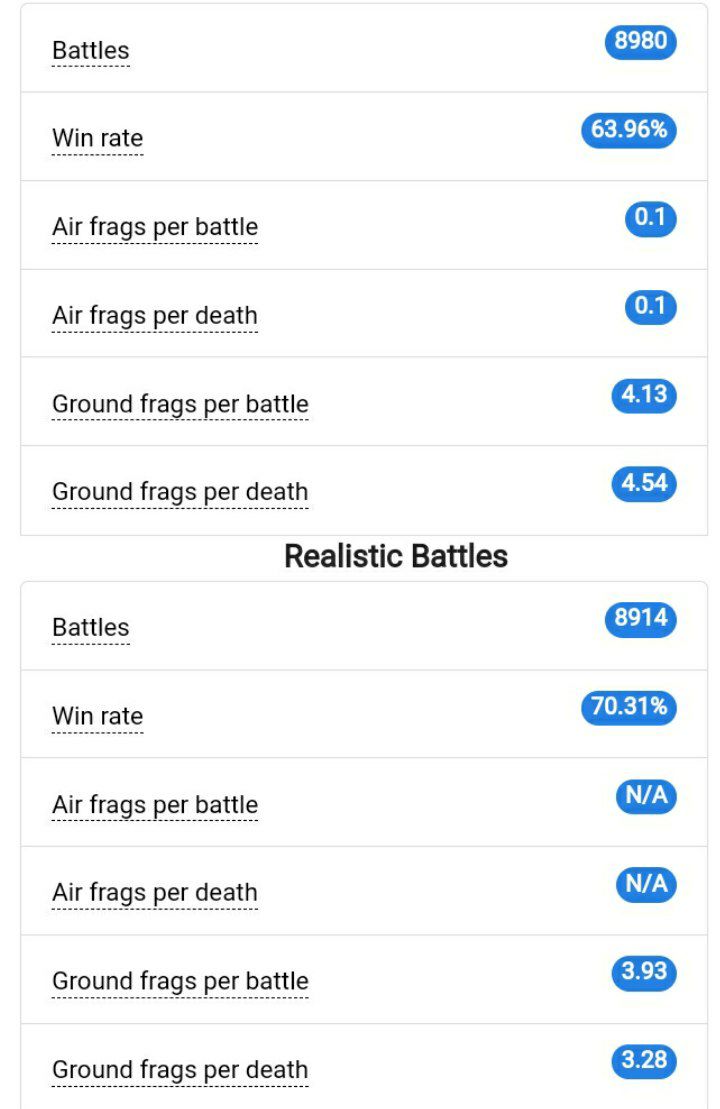Click the Win rate label beside 70.31%
Image resolution: width=720 pixels, height=1109 pixels.
point(98,716)
